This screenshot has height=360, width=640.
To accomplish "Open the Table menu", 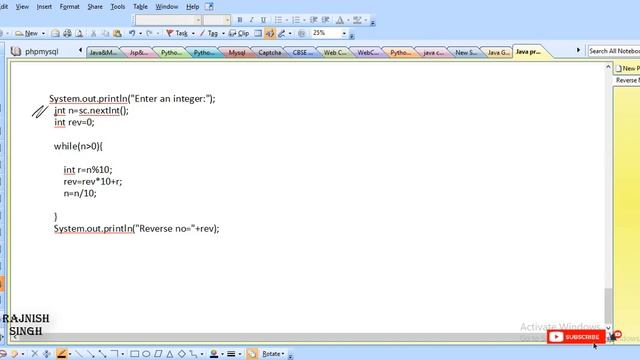I will tap(140, 7).
